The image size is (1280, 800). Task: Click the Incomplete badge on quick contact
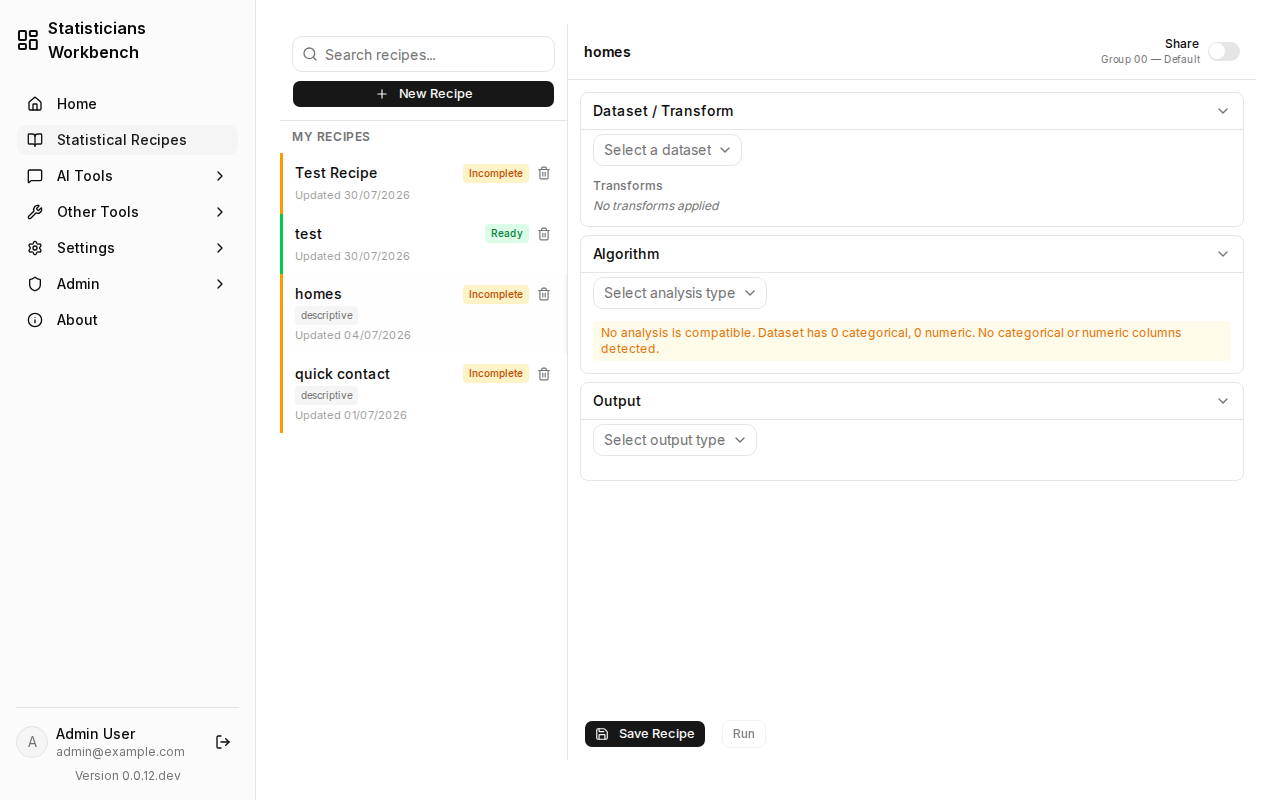click(x=496, y=374)
